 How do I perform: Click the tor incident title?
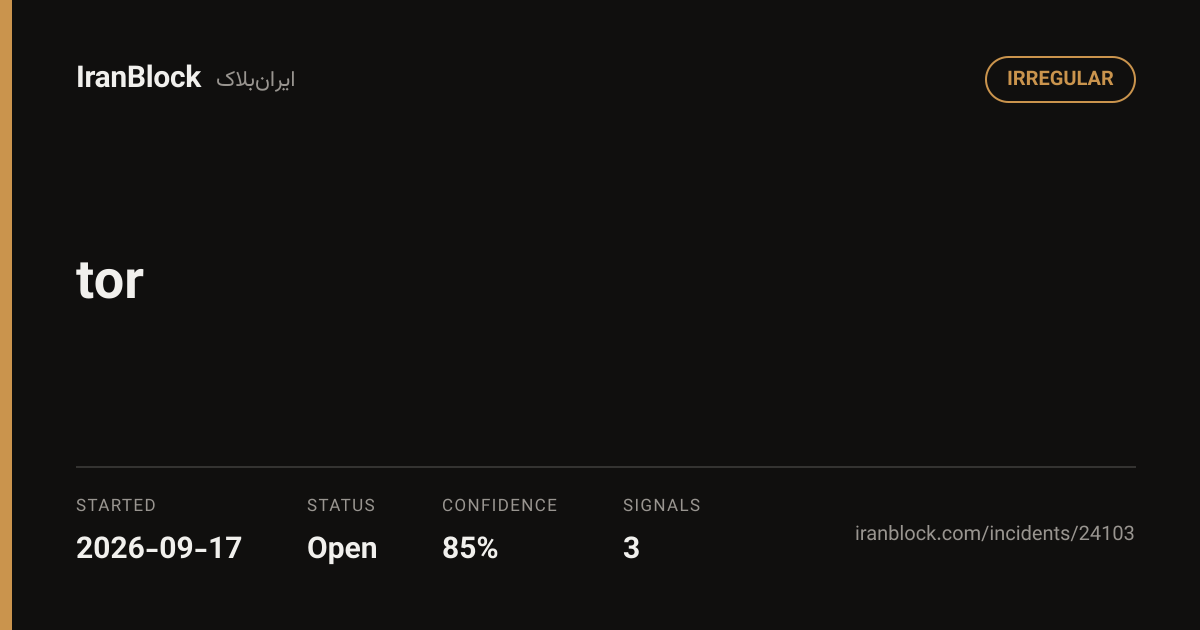[110, 281]
